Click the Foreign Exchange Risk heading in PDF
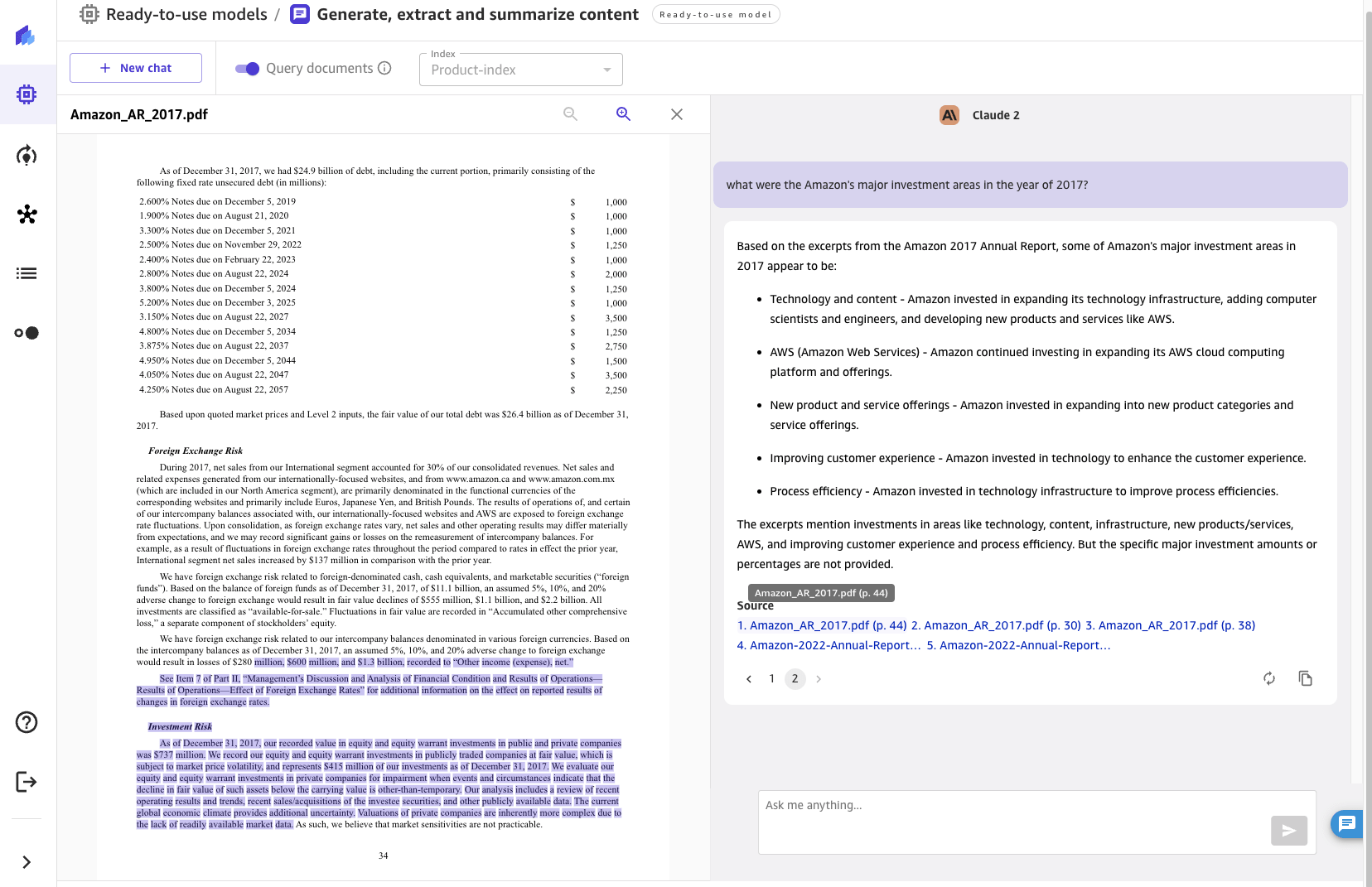The width and height of the screenshot is (1372, 887). (196, 451)
